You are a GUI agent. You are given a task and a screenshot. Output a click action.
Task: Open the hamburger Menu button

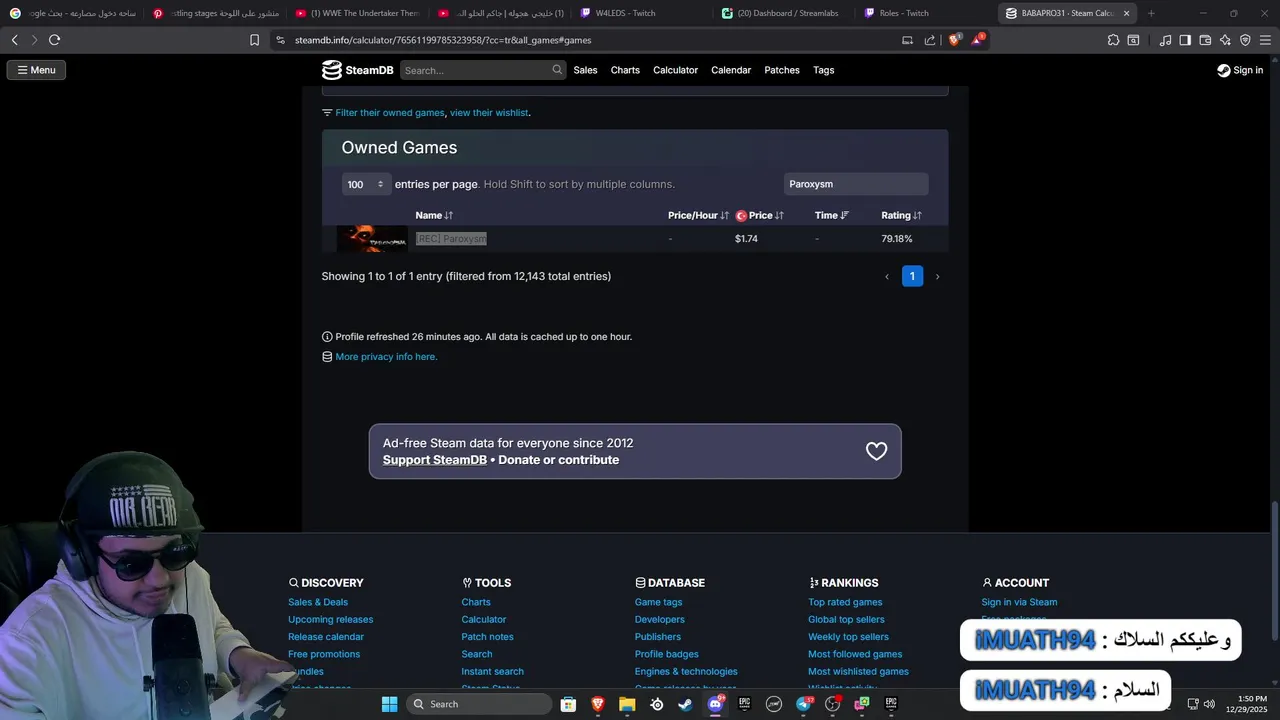pyautogui.click(x=36, y=70)
